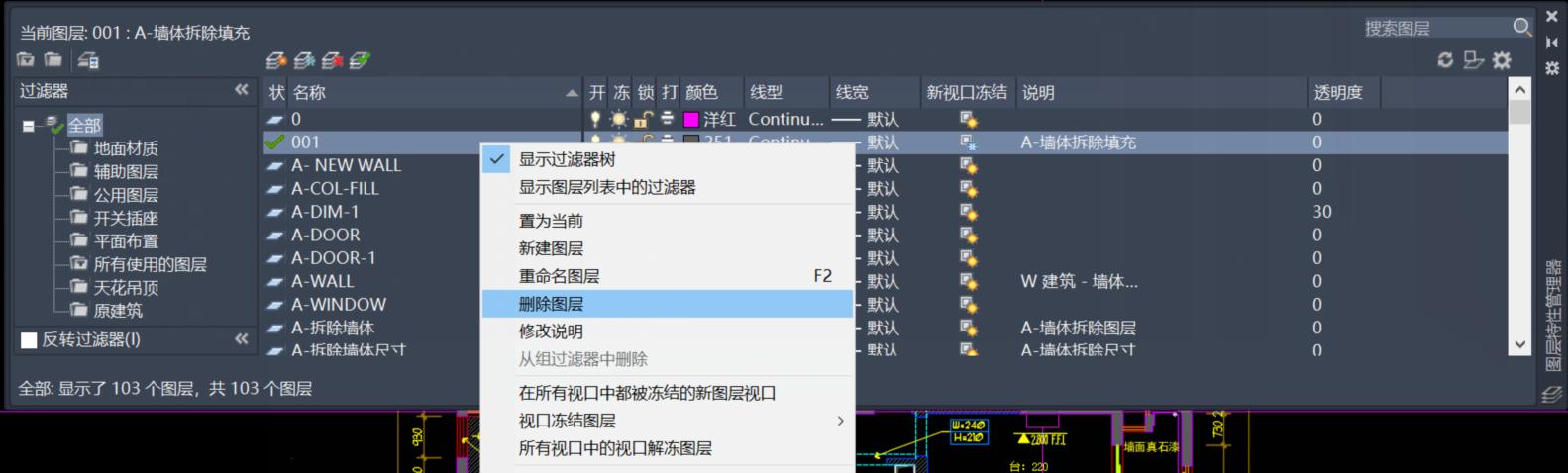Image resolution: width=1568 pixels, height=473 pixels.
Task: Click the New Layer toolbar icon
Action: [x=277, y=60]
